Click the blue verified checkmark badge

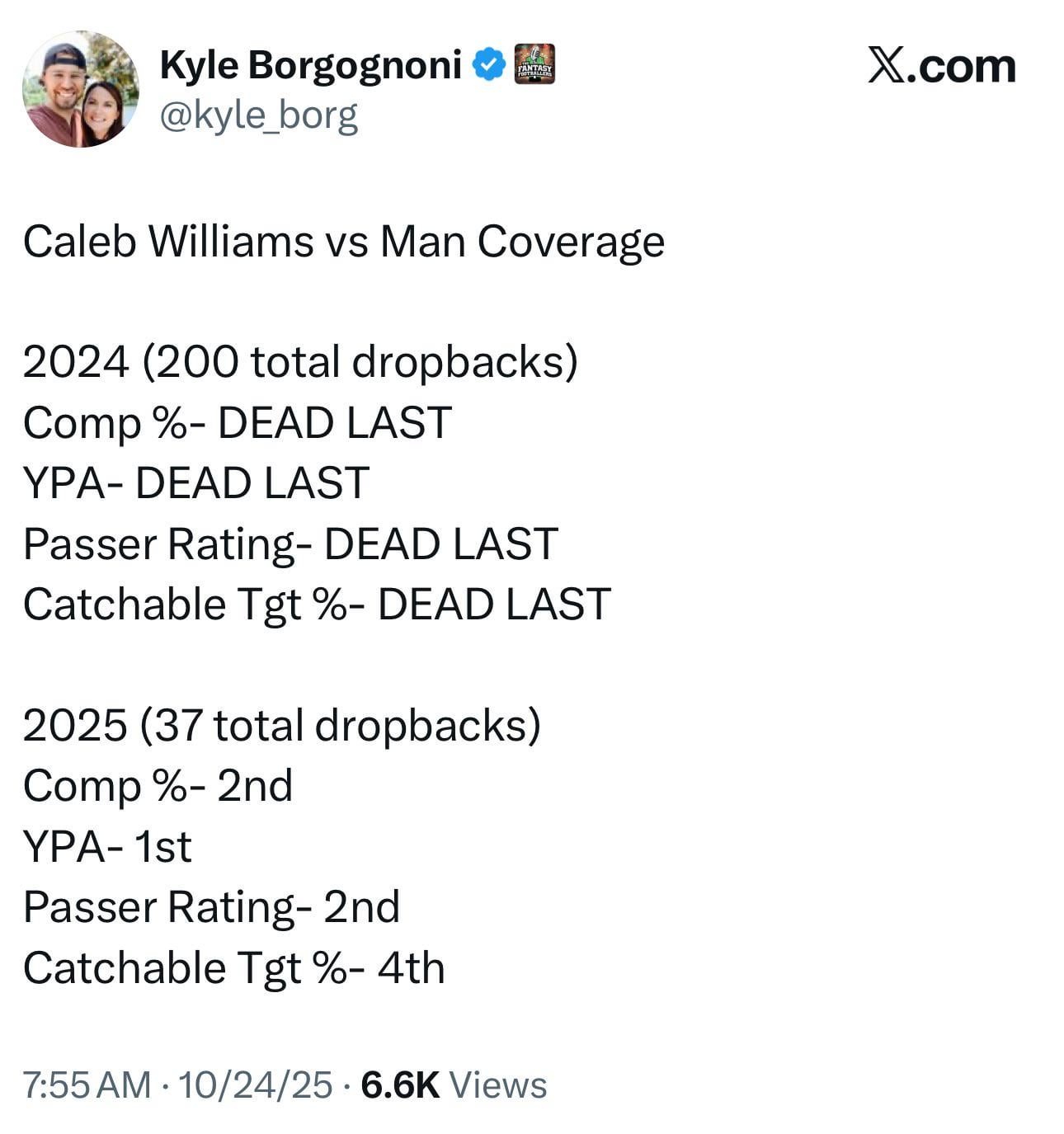click(x=489, y=64)
